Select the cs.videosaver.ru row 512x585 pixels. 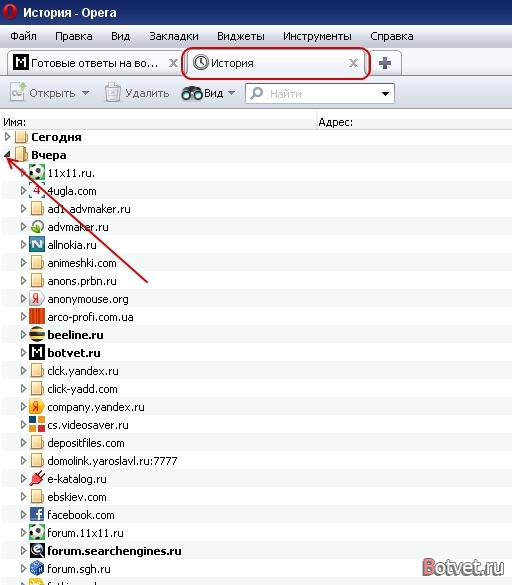click(257, 425)
